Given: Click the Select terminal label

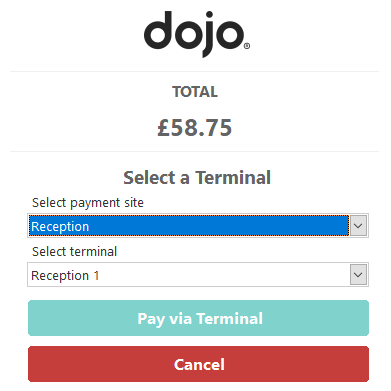Looking at the screenshot, I should tap(74, 251).
